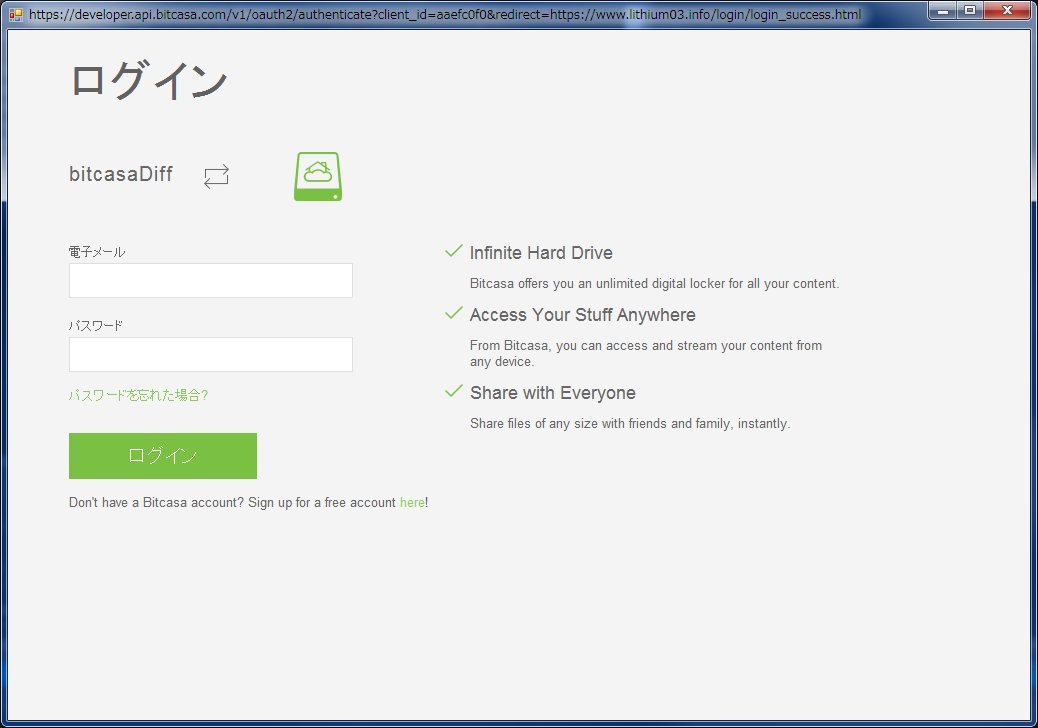Viewport: 1038px width, 728px height.
Task: Follow the green "here" sign up link
Action: 412,503
